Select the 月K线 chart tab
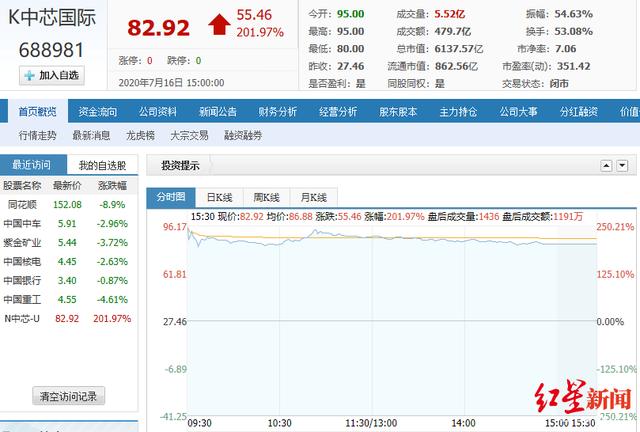This screenshot has width=640, height=432. point(313,198)
